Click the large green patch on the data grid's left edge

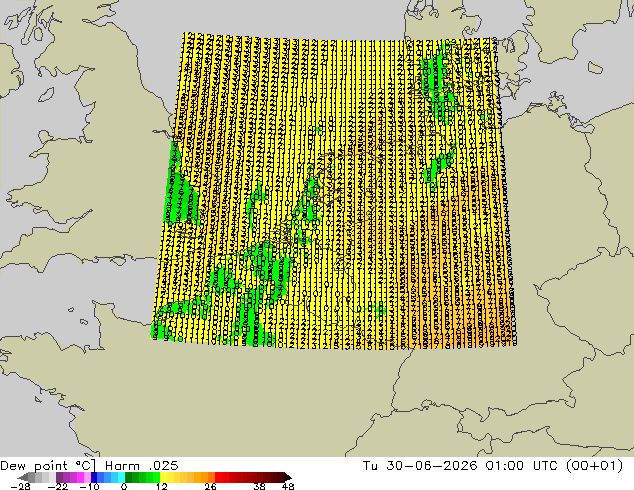tap(181, 202)
